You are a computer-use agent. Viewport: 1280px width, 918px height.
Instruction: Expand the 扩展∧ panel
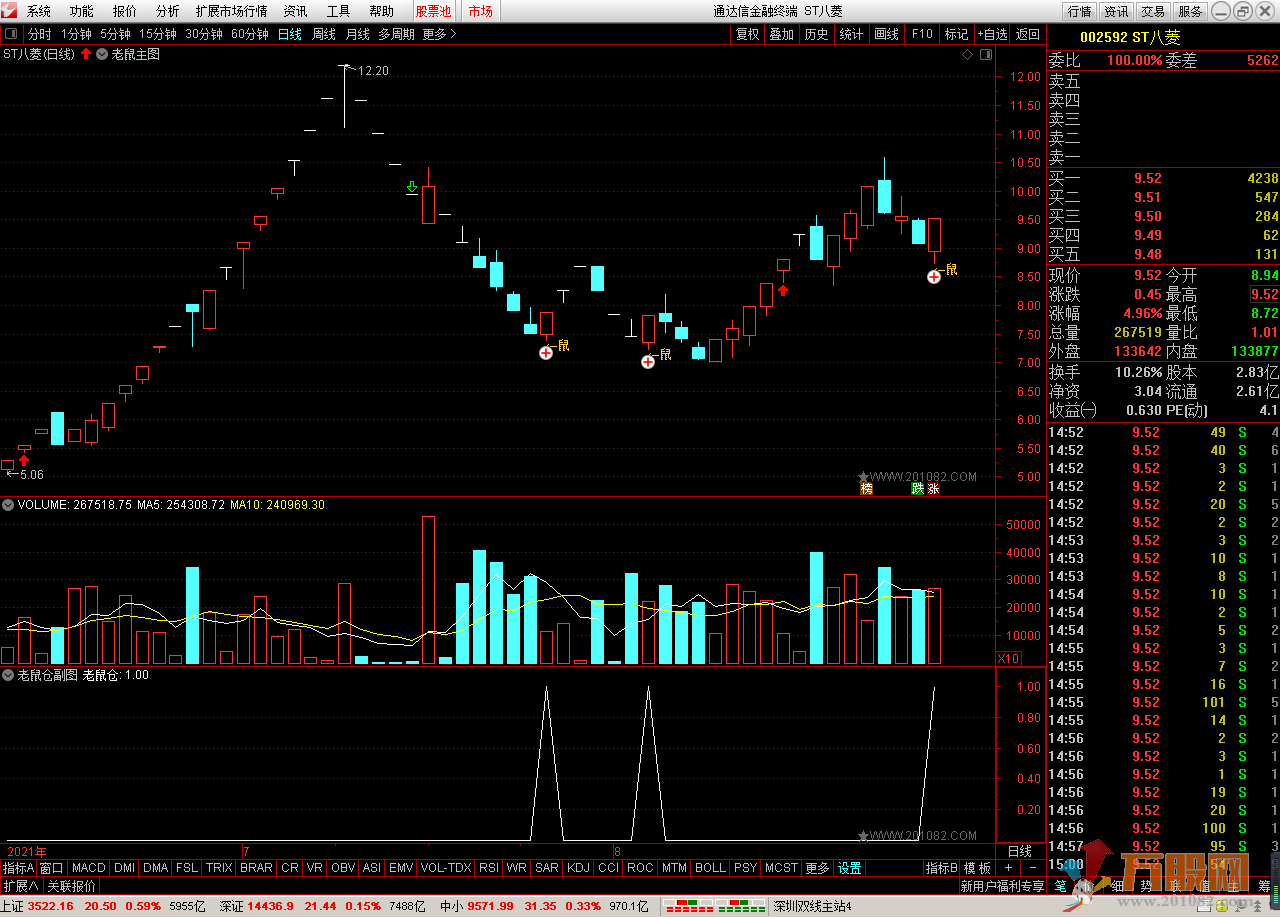[20, 886]
